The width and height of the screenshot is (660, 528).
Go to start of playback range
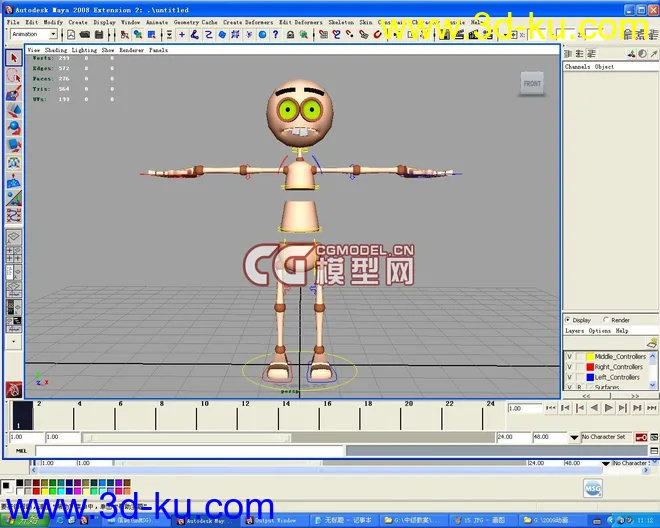click(x=551, y=408)
